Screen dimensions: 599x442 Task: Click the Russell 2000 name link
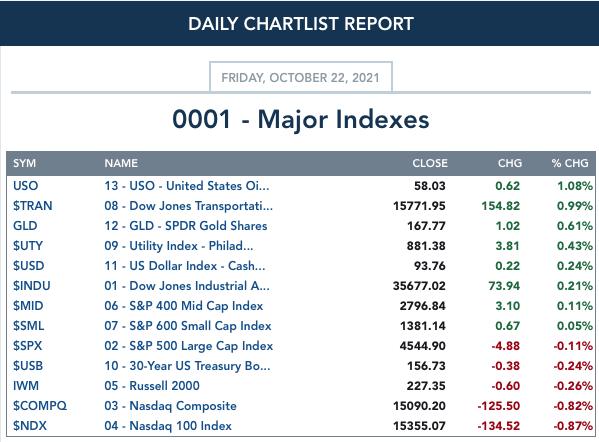pyautogui.click(x=152, y=385)
